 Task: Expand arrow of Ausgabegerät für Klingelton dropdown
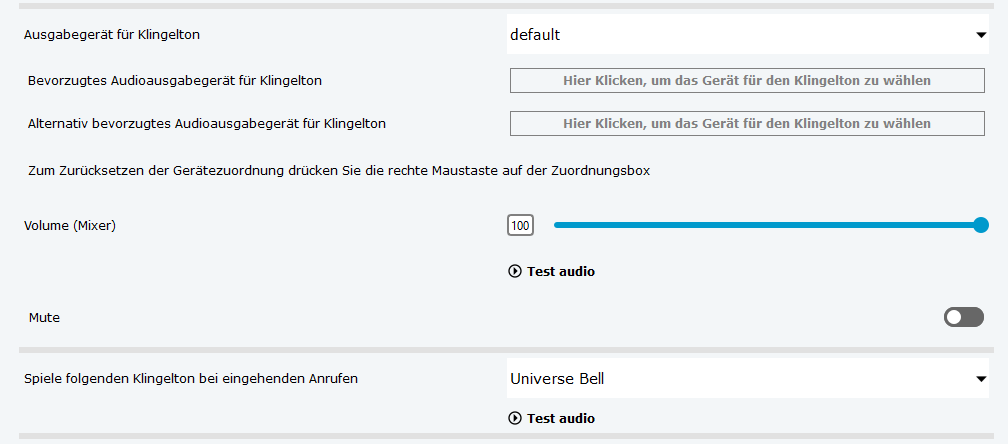click(x=981, y=35)
